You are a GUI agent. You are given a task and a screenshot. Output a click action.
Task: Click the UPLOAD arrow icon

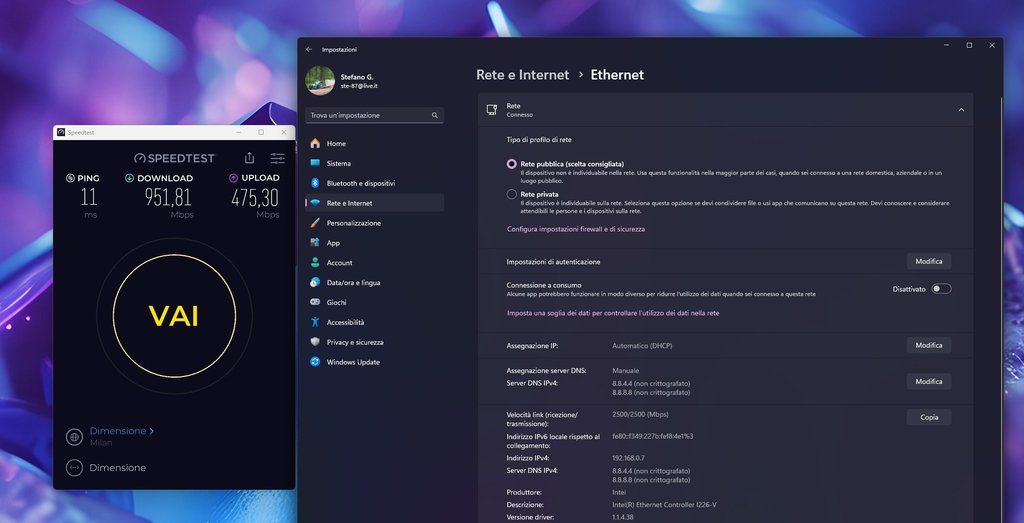coord(233,178)
